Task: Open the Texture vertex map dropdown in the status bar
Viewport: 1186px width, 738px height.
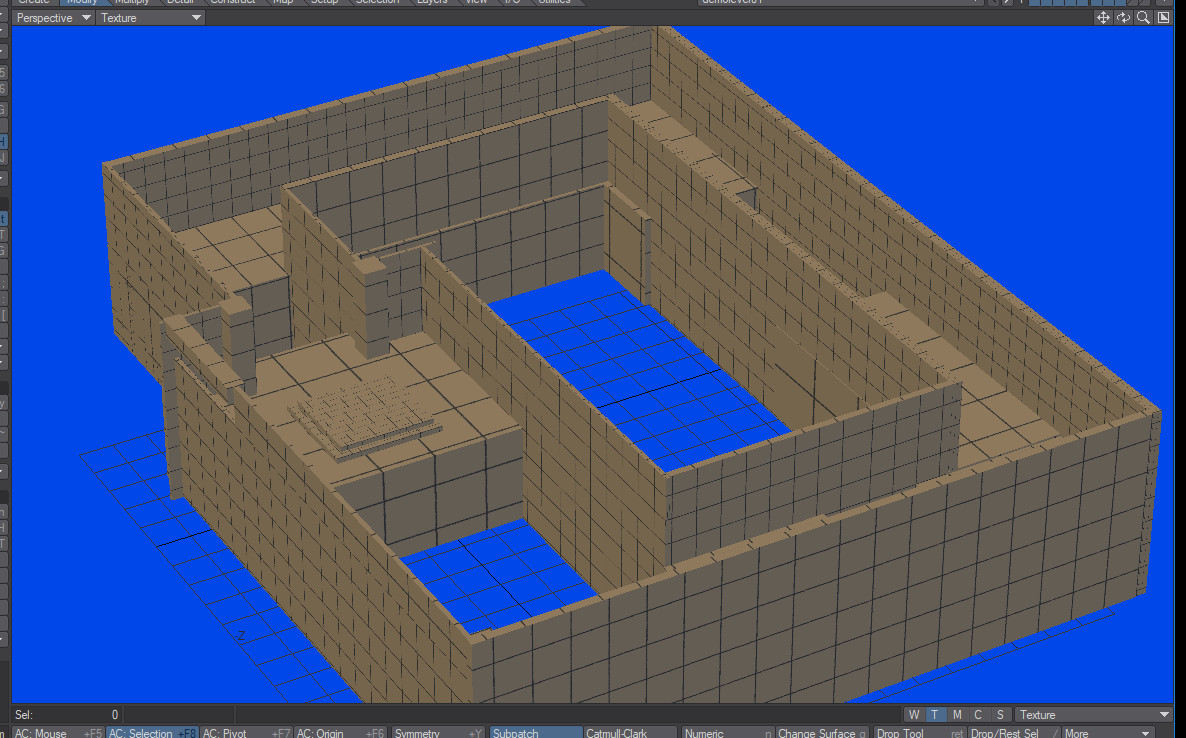Action: click(x=1094, y=715)
